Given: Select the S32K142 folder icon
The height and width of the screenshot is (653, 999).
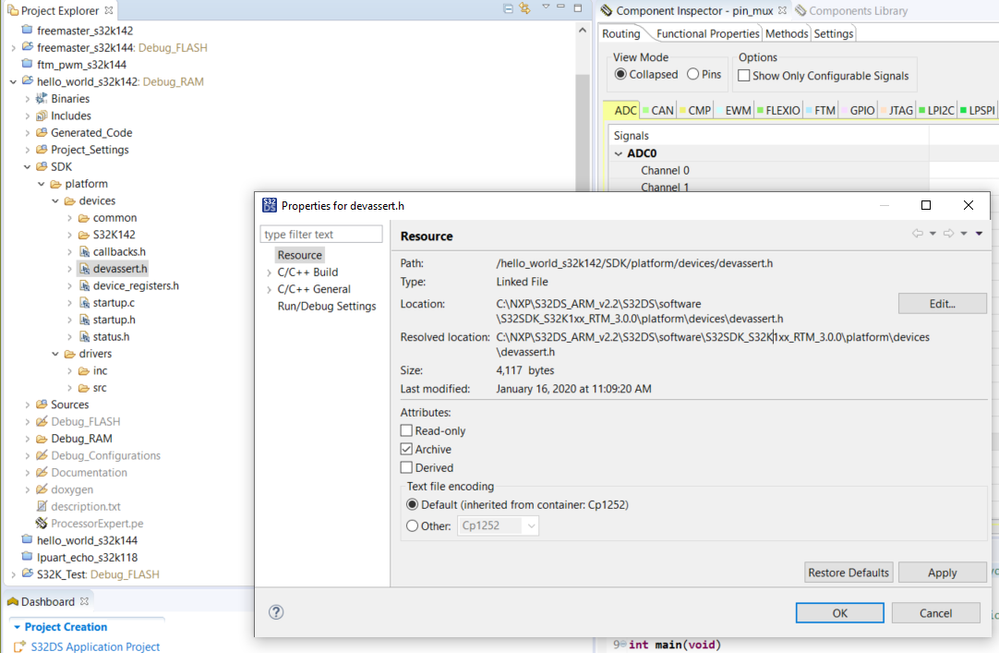Looking at the screenshot, I should coord(84,234).
